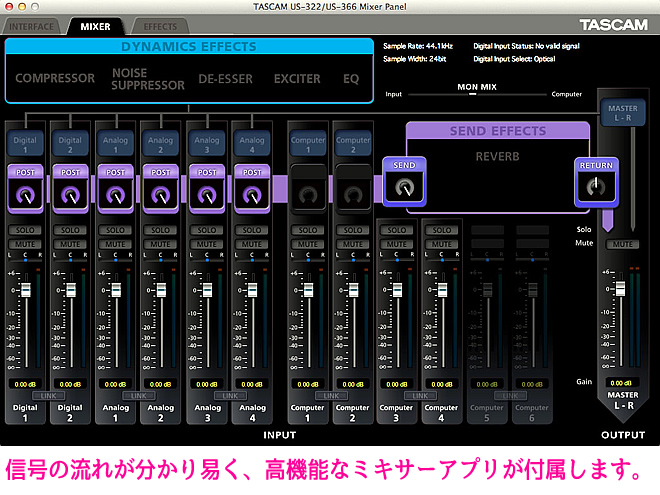Mute the Digital 2 channel
Screen dimensions: 660x495
pyautogui.click(x=70, y=244)
